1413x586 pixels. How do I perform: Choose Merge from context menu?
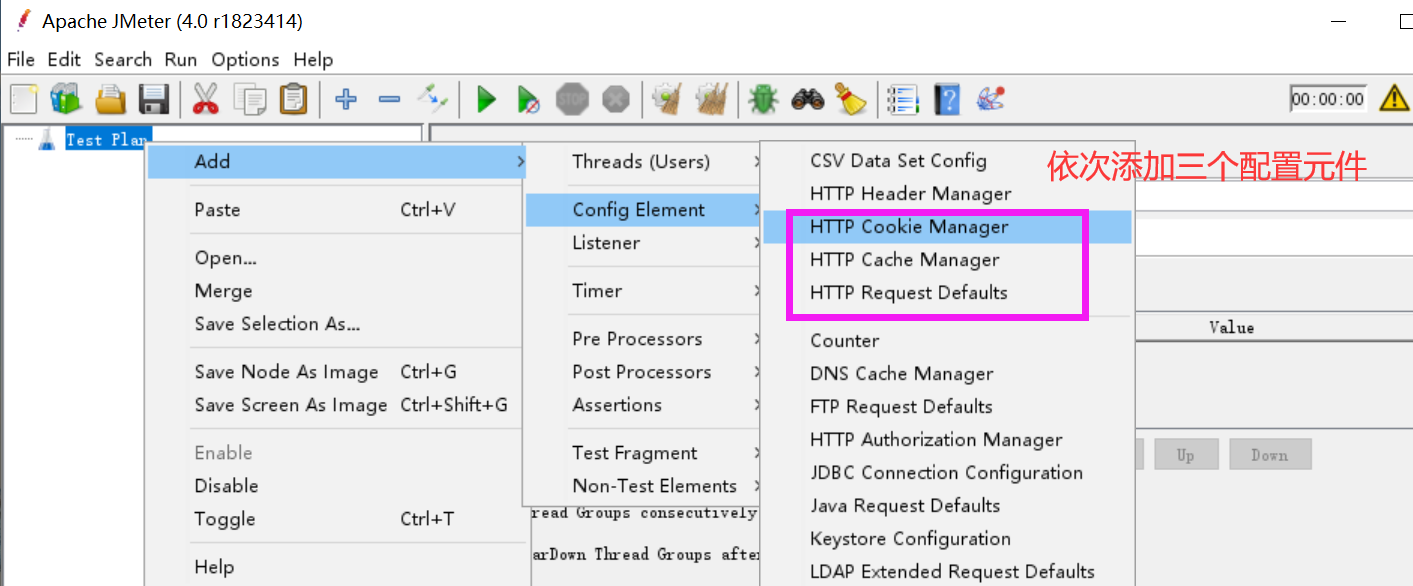[x=337, y=291]
